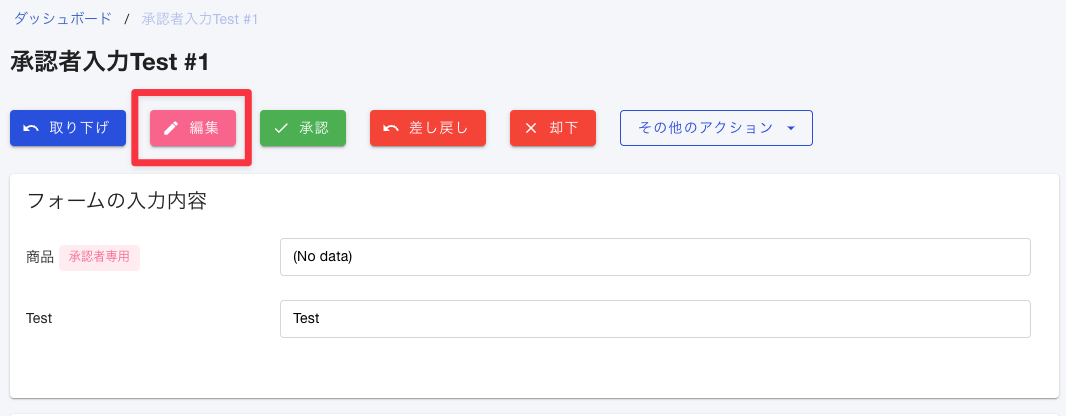This screenshot has height=416, width=1066.
Task: Click the 商品 field showing (No data)
Action: [x=655, y=257]
